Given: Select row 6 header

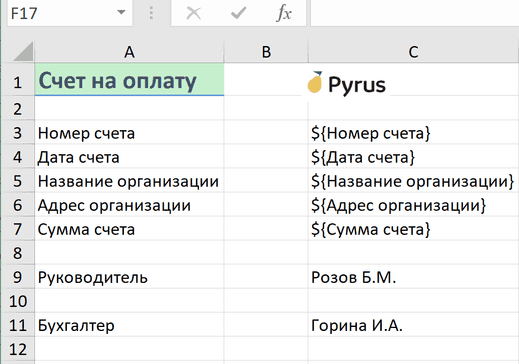Looking at the screenshot, I should pyautogui.click(x=18, y=204).
